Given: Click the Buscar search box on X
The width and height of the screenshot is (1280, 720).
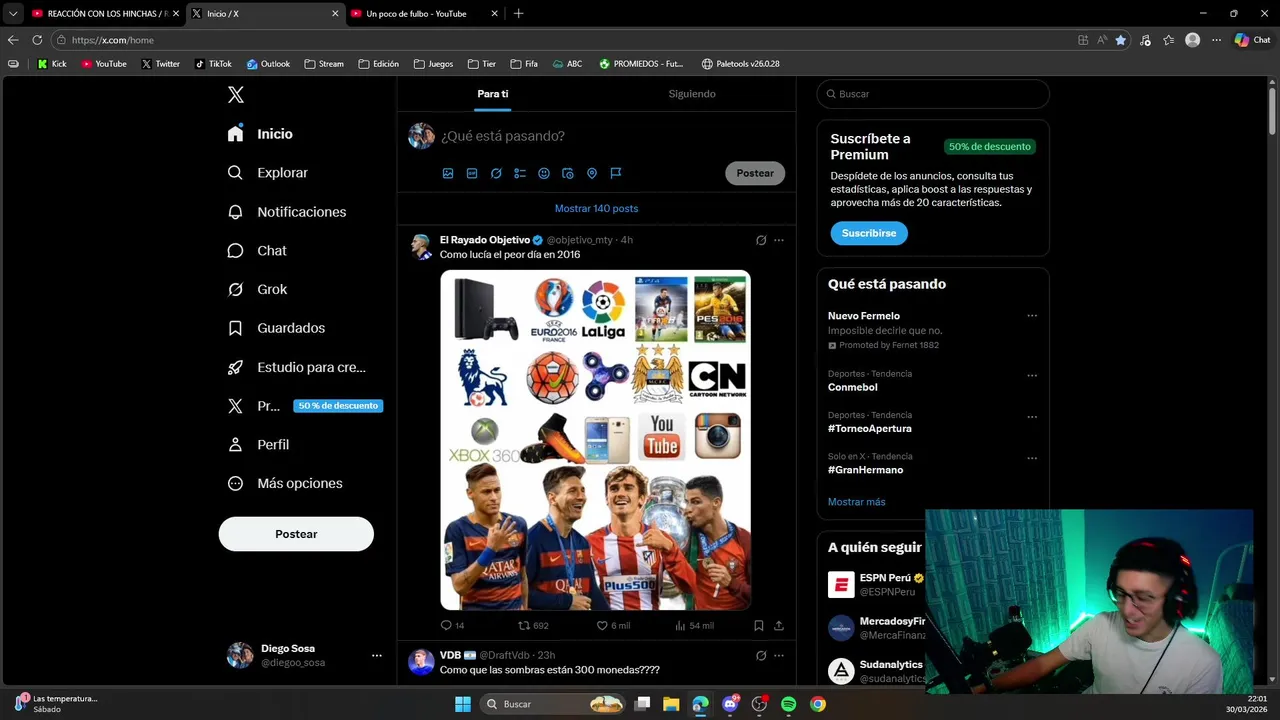Looking at the screenshot, I should point(933,94).
